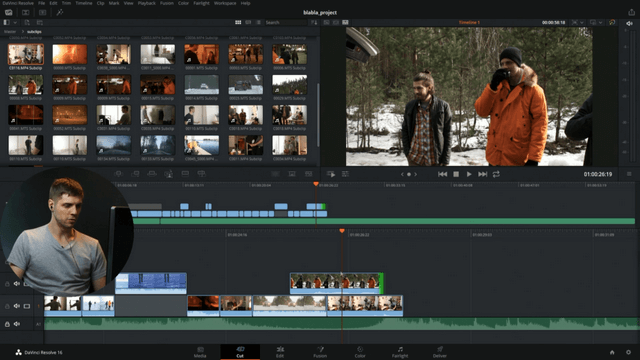Screen dimensions: 640x360
Task: Switch media pool to thumbnail grid view
Action: point(238,22)
